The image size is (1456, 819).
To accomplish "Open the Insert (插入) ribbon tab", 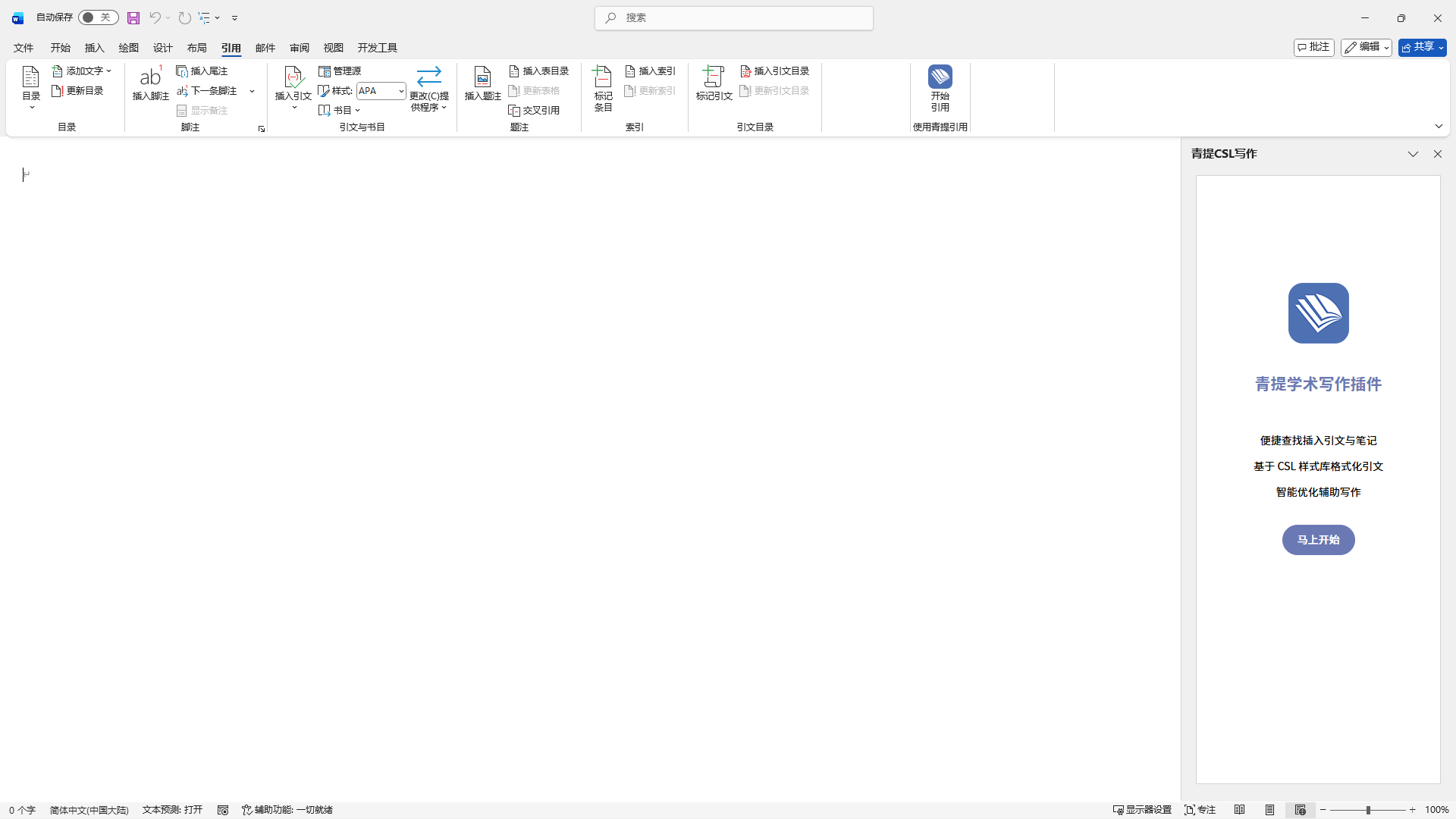I will (94, 48).
